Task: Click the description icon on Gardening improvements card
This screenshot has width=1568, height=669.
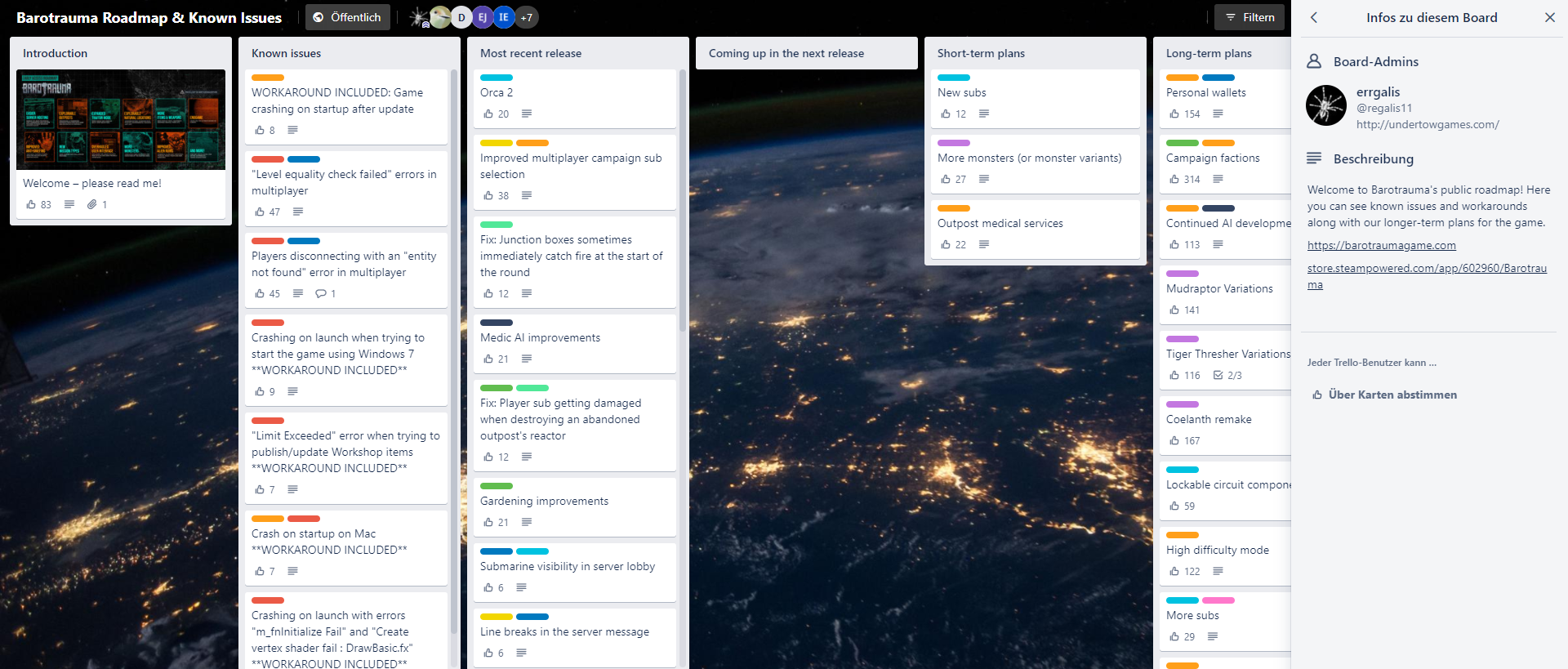Action: coord(527,523)
